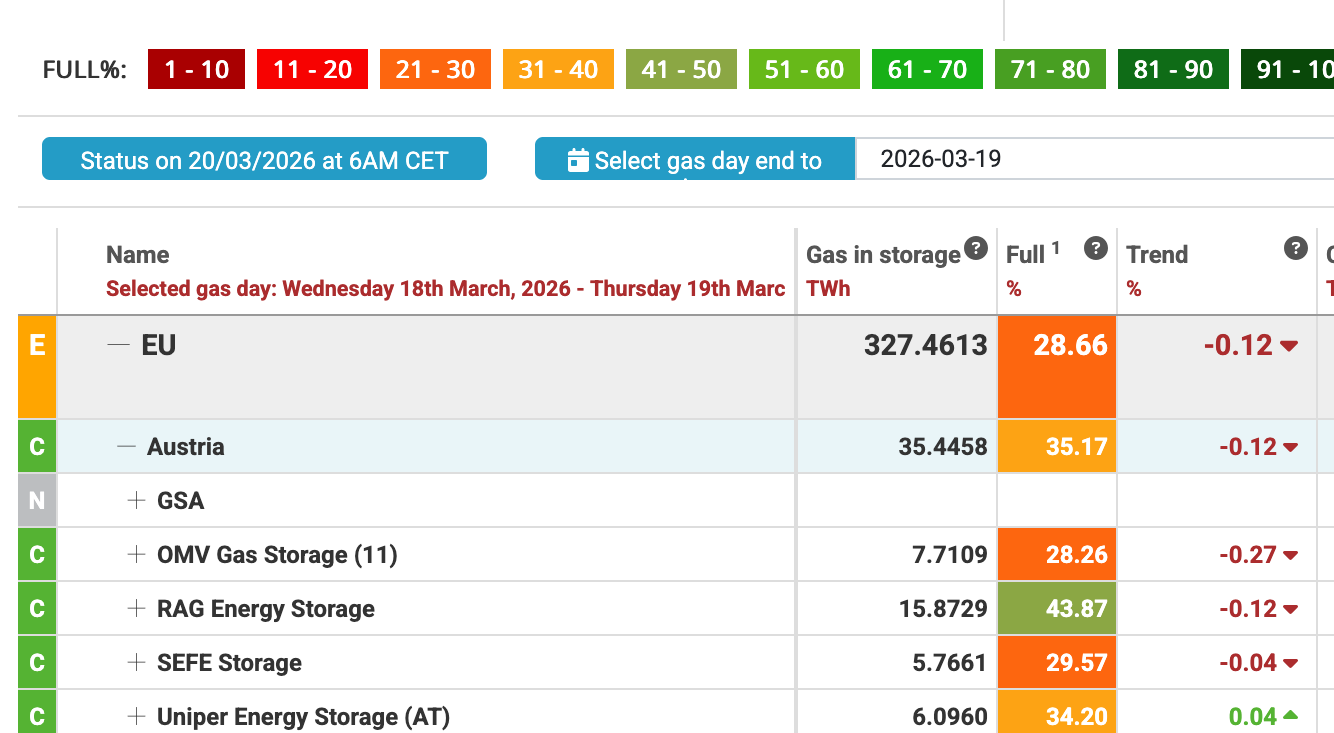
Task: Click the green C badge beside Austria
Action: coord(37,447)
